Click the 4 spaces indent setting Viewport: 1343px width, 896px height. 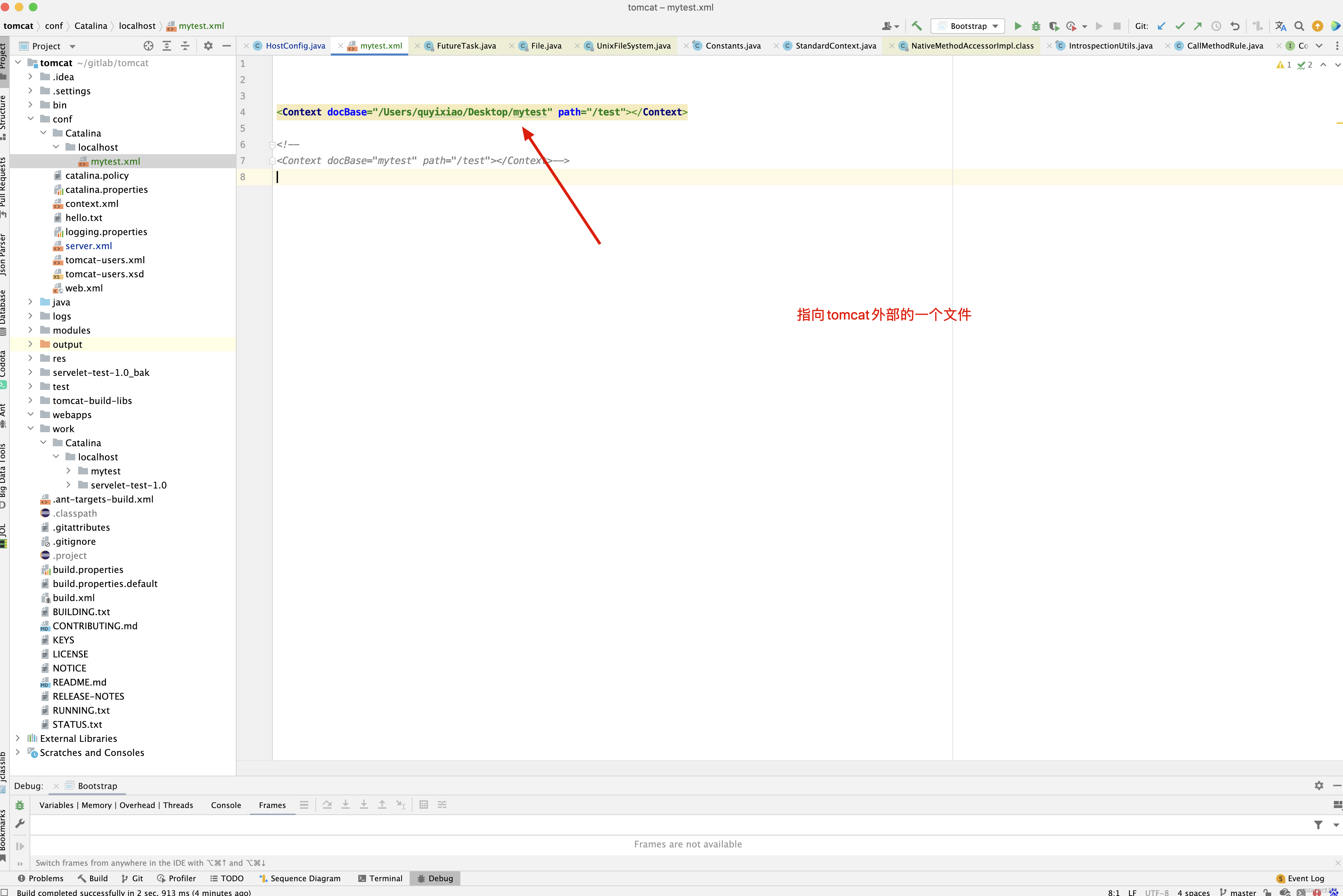click(1193, 892)
